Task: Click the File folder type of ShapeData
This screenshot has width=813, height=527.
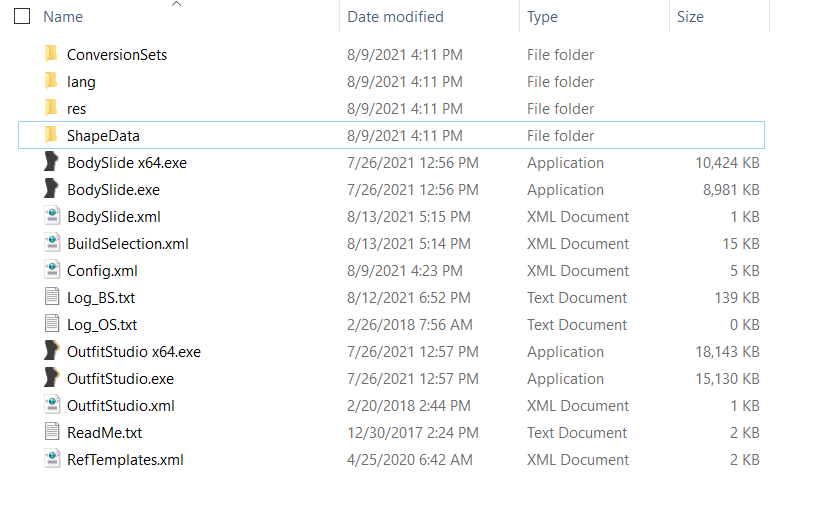Action: click(560, 136)
